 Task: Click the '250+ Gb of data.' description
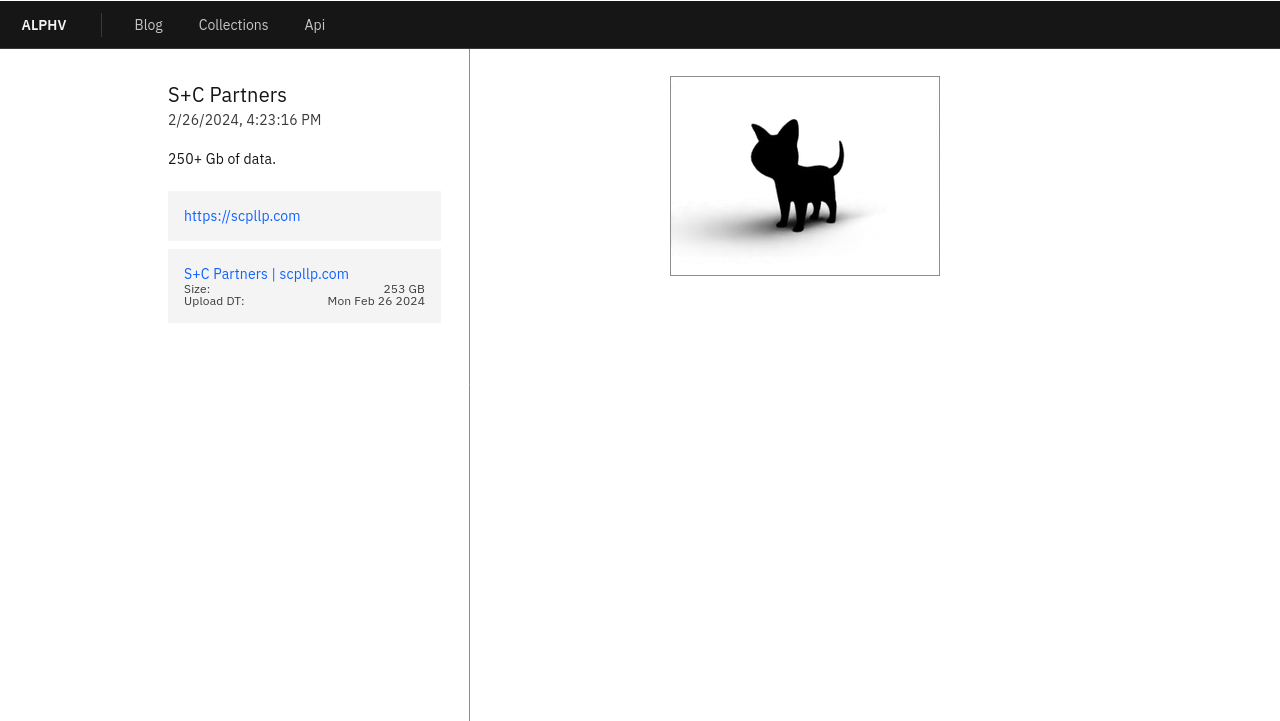222,159
